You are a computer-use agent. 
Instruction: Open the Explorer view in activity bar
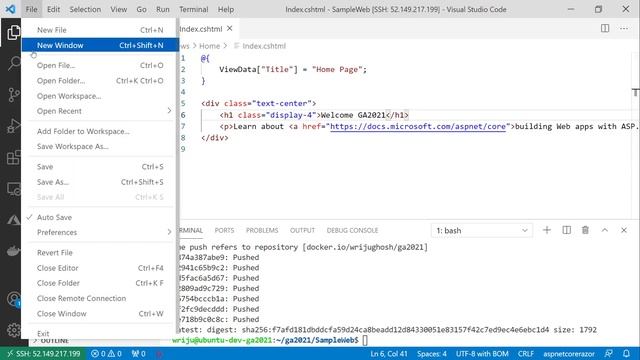[x=13, y=32]
